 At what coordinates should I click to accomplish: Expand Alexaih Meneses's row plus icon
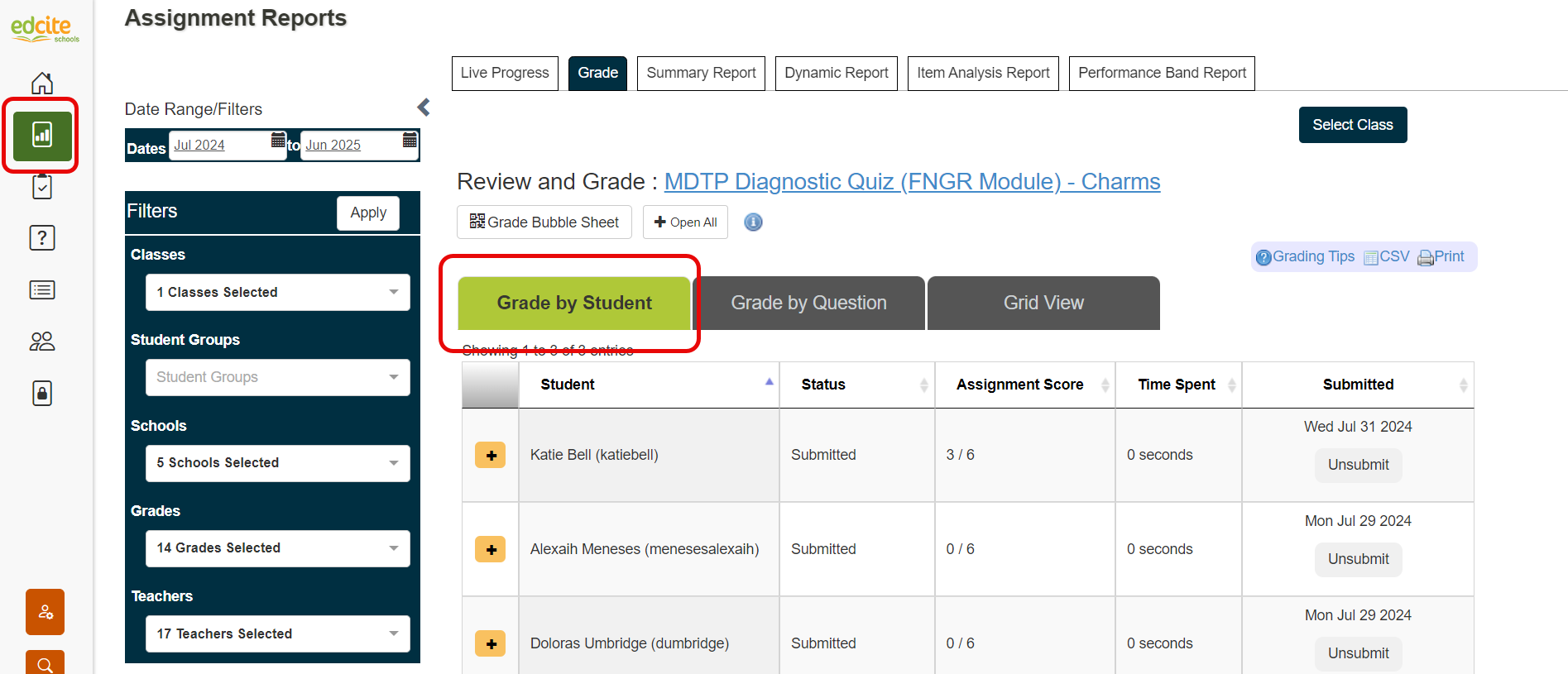pos(491,549)
